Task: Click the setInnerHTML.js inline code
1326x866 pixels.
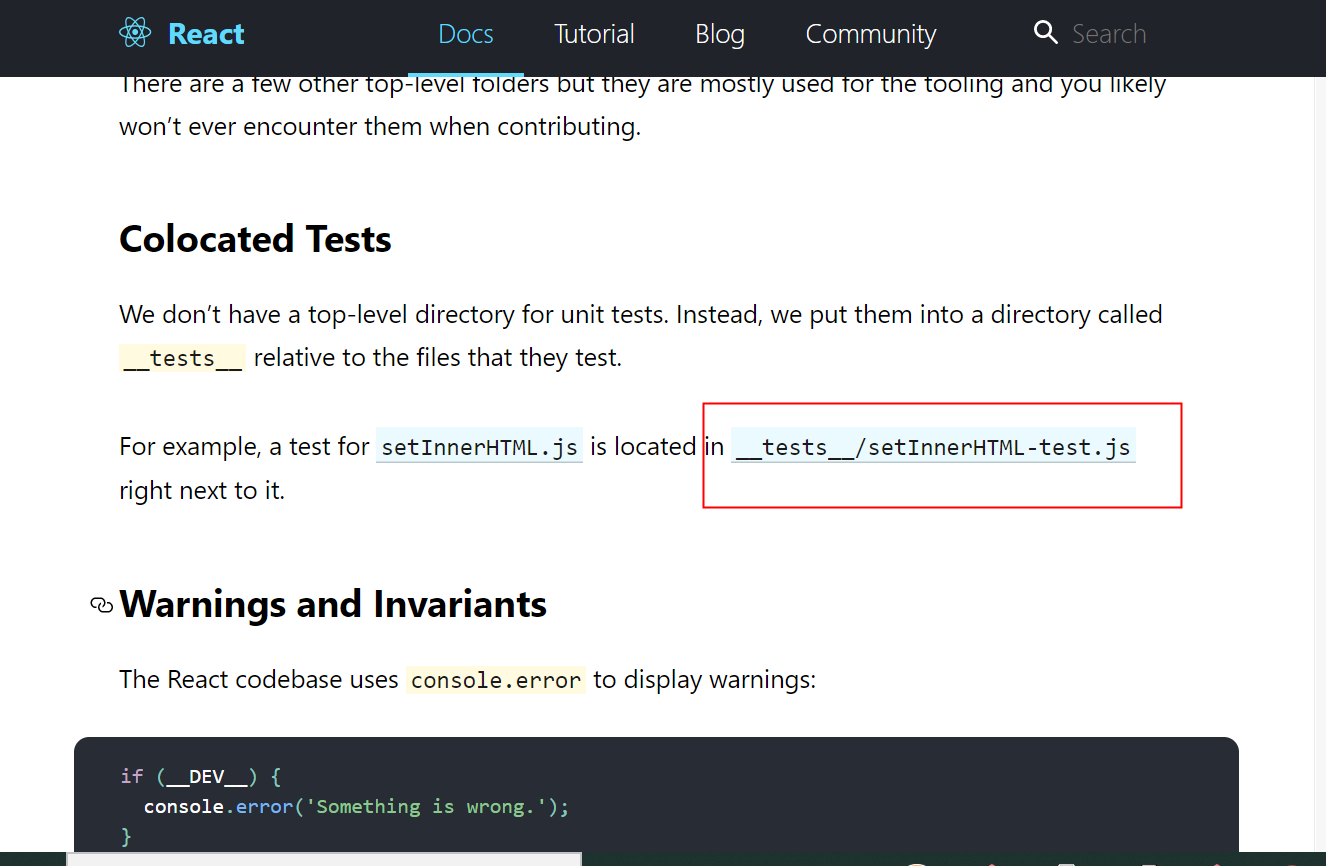Action: tap(480, 447)
